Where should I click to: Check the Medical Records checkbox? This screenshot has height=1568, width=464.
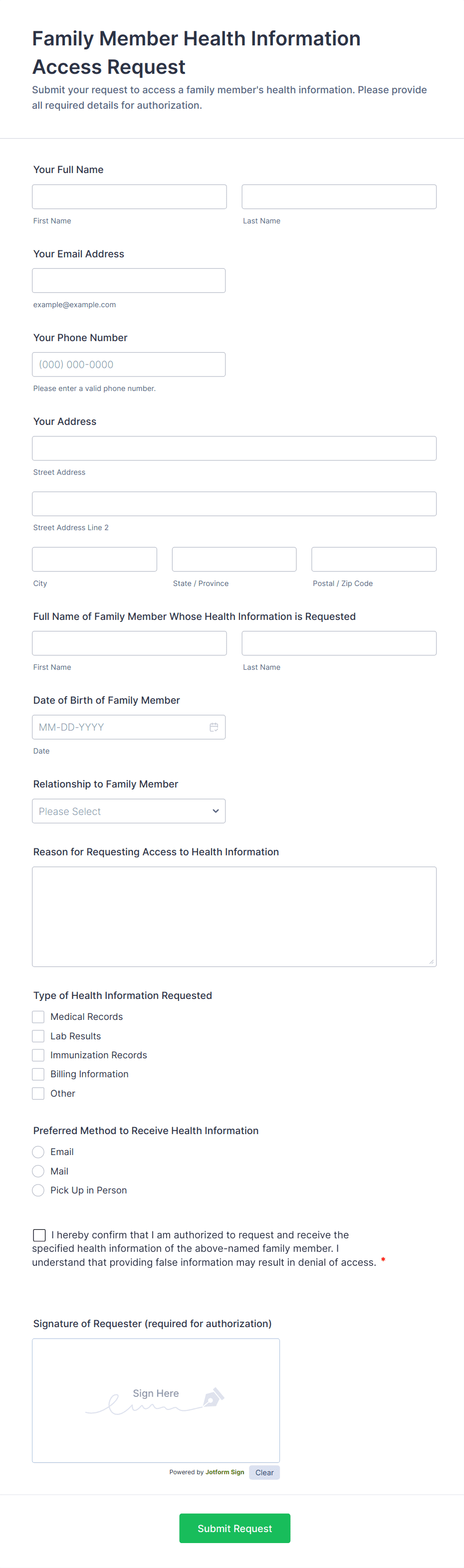[38, 1016]
